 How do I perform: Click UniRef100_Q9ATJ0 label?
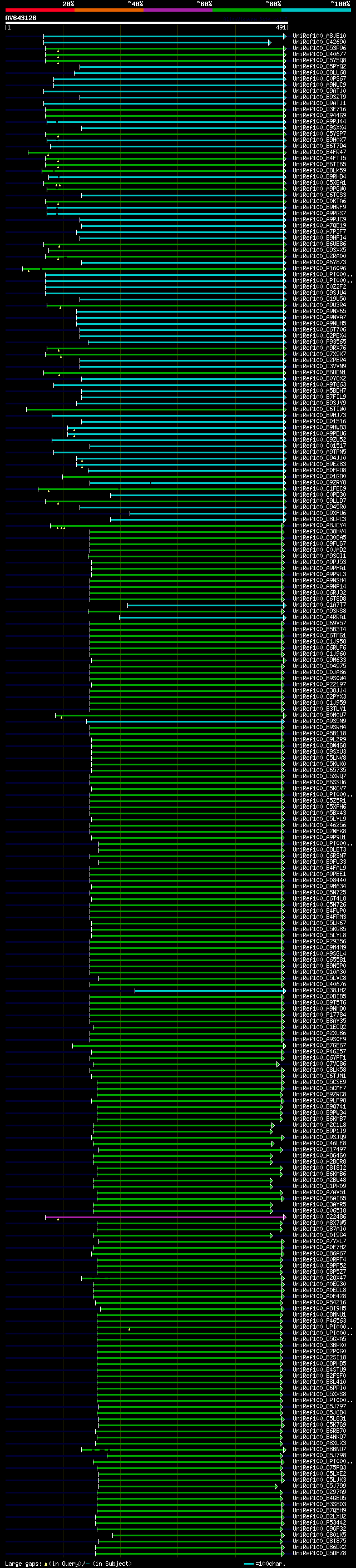click(x=319, y=91)
